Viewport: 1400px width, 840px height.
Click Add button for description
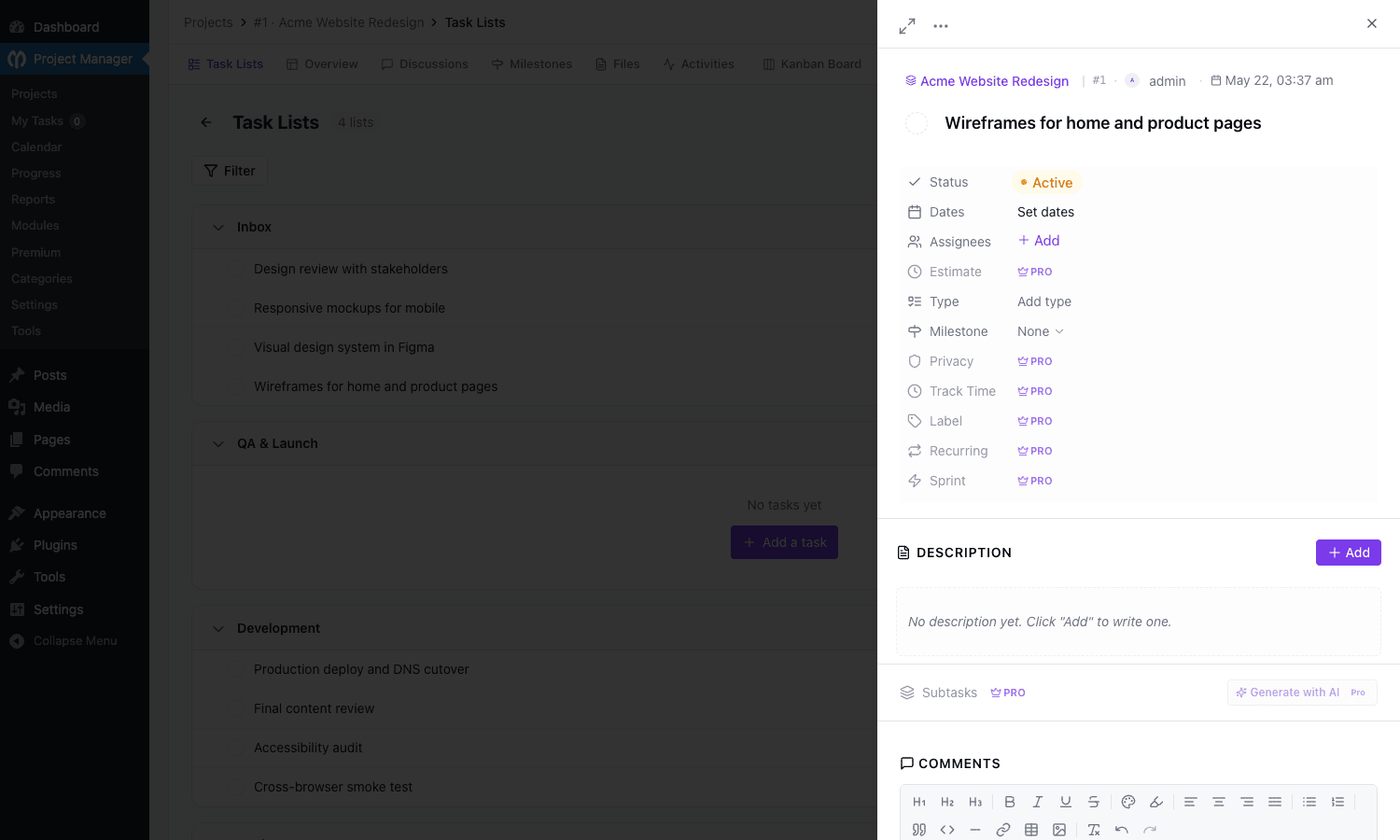click(x=1349, y=553)
